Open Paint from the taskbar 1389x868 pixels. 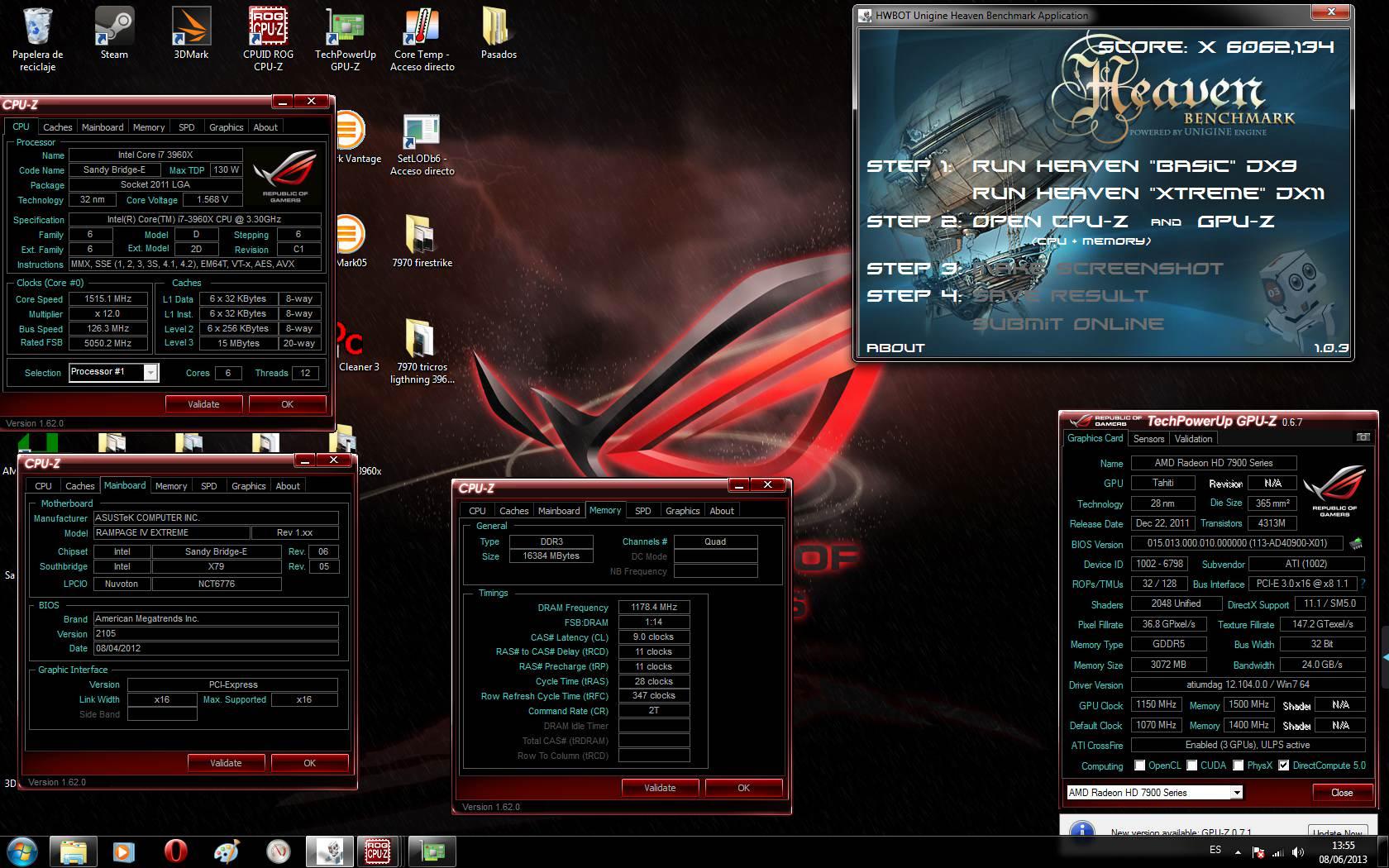pyautogui.click(x=227, y=851)
